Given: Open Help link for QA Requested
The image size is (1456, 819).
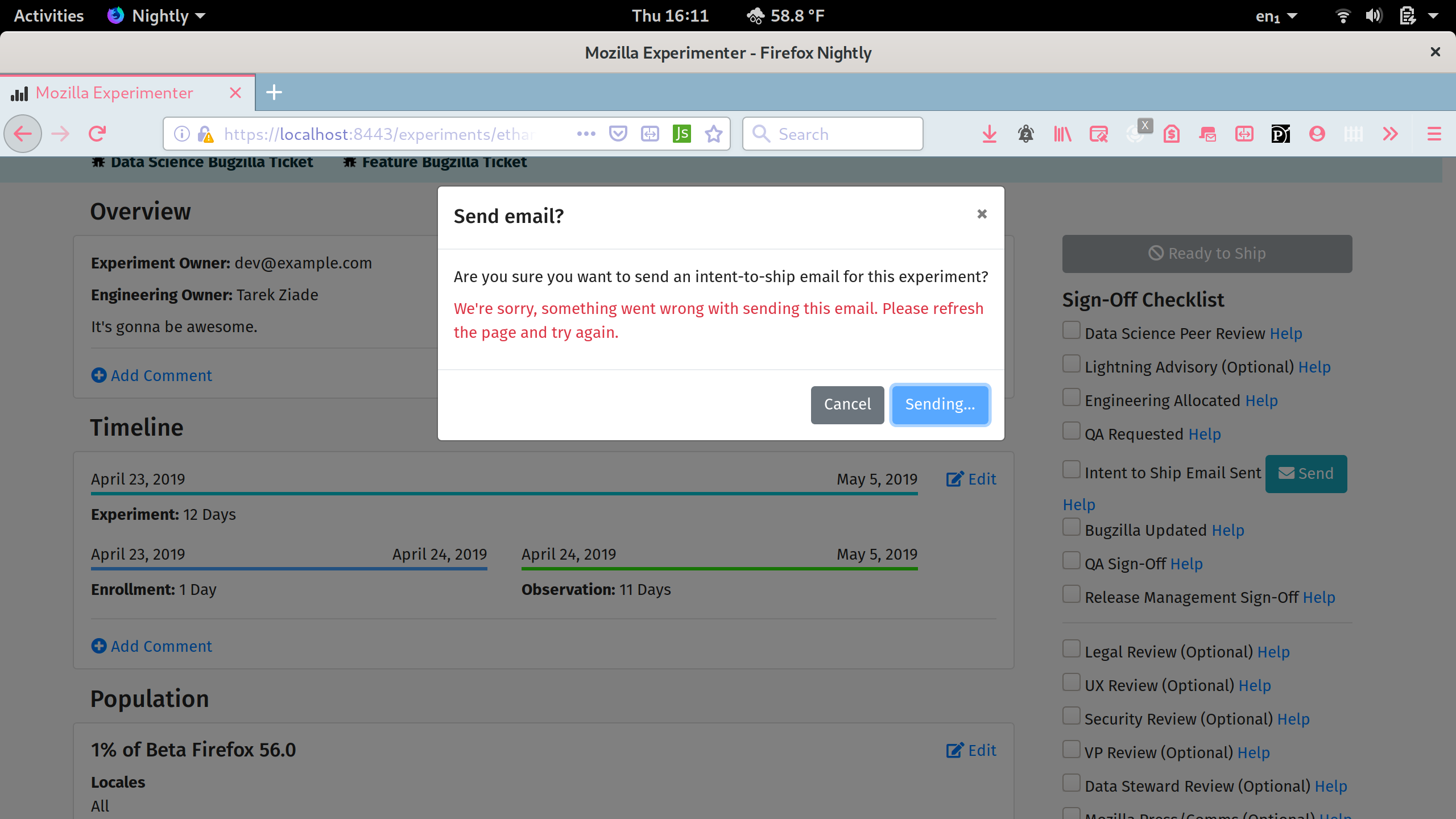Looking at the screenshot, I should click(x=1205, y=435).
